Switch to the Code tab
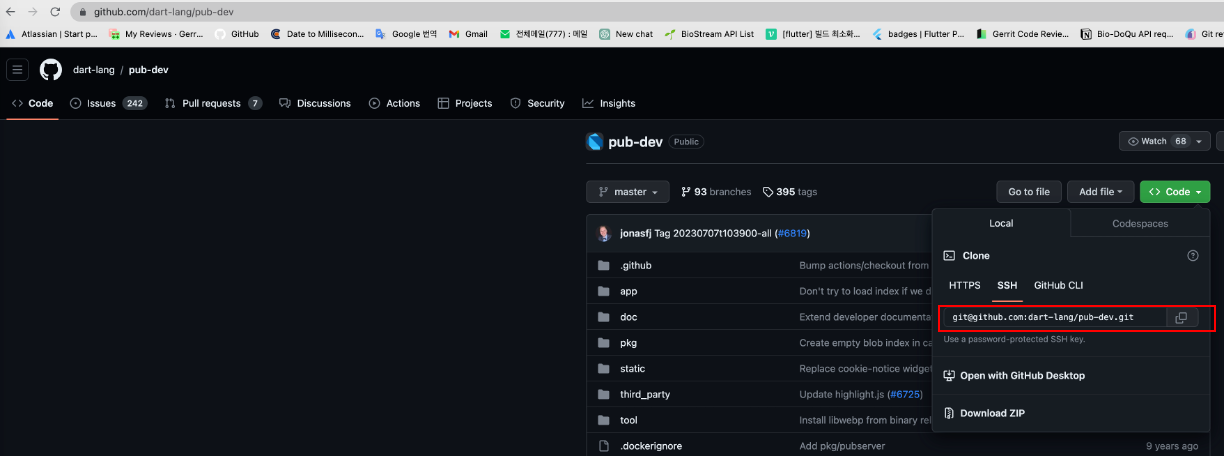Image resolution: width=1224 pixels, height=456 pixels. 33,103
